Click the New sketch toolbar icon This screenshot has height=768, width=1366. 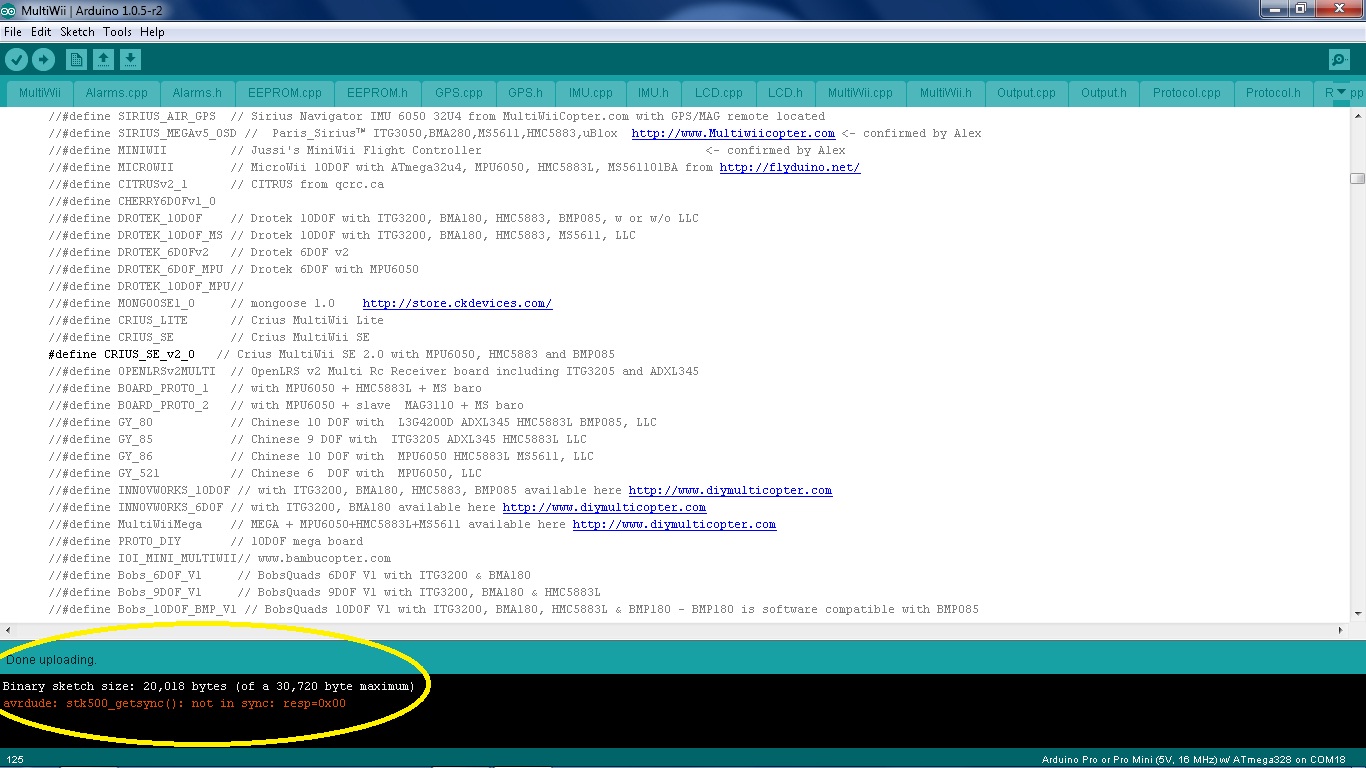click(x=76, y=59)
